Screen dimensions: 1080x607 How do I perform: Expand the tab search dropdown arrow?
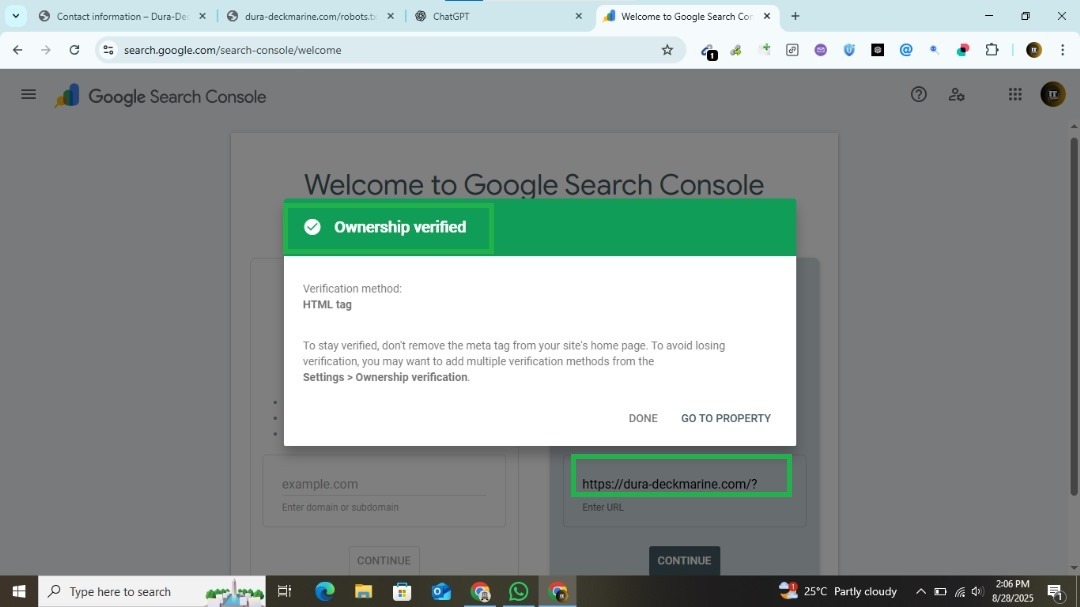pyautogui.click(x=15, y=16)
